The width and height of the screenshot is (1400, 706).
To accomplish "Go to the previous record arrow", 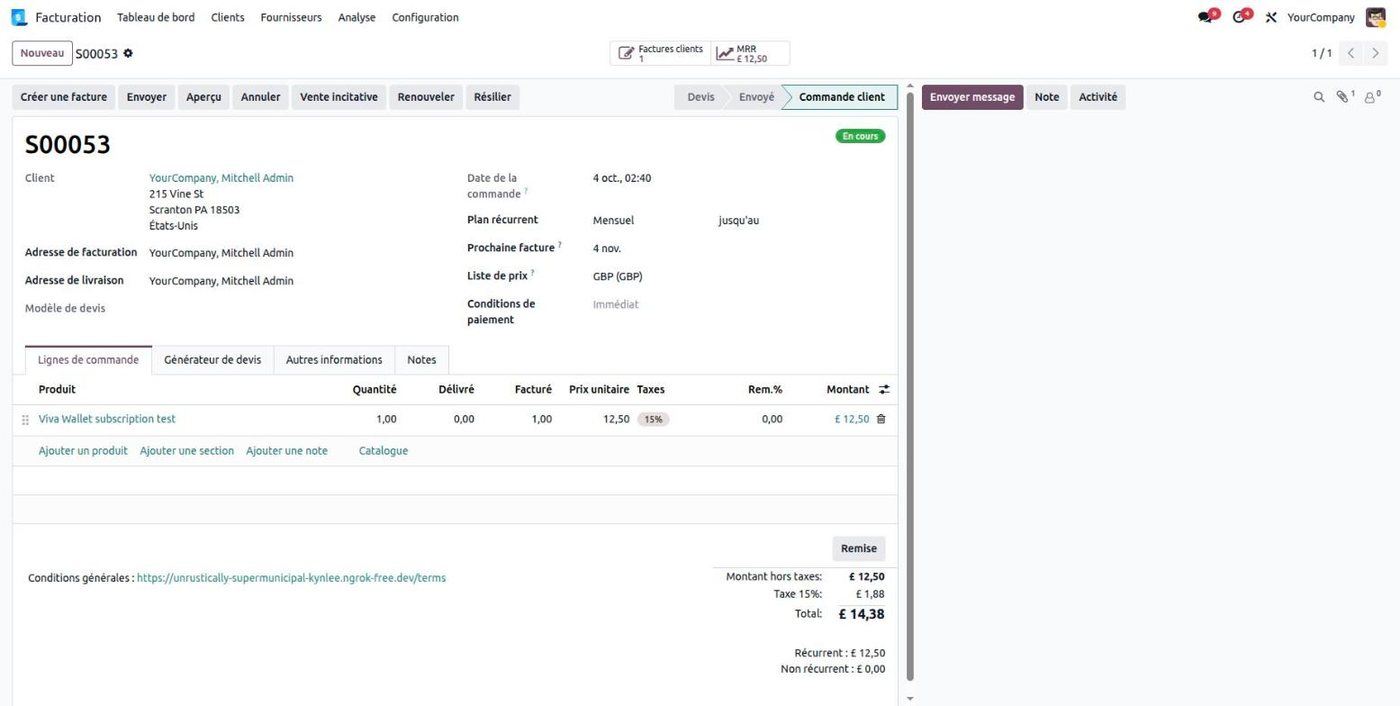I will coord(1351,53).
